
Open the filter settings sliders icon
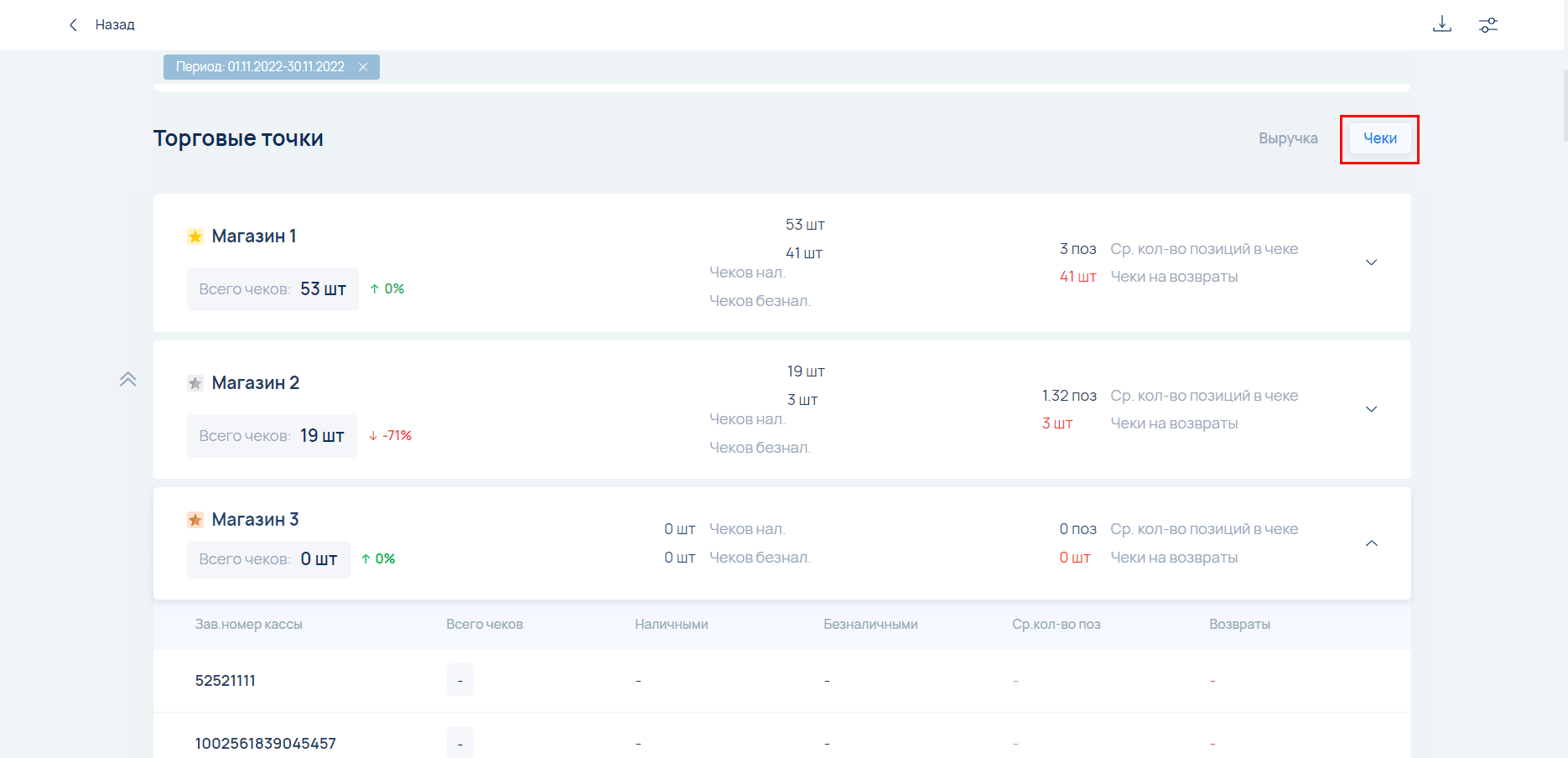coord(1488,25)
